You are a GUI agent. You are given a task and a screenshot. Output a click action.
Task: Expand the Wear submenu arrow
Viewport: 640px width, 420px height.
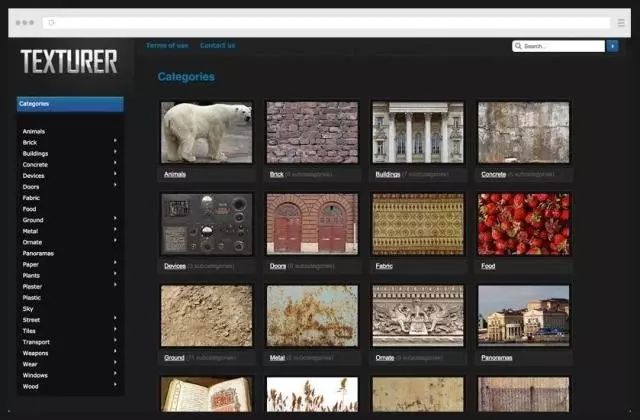point(115,362)
